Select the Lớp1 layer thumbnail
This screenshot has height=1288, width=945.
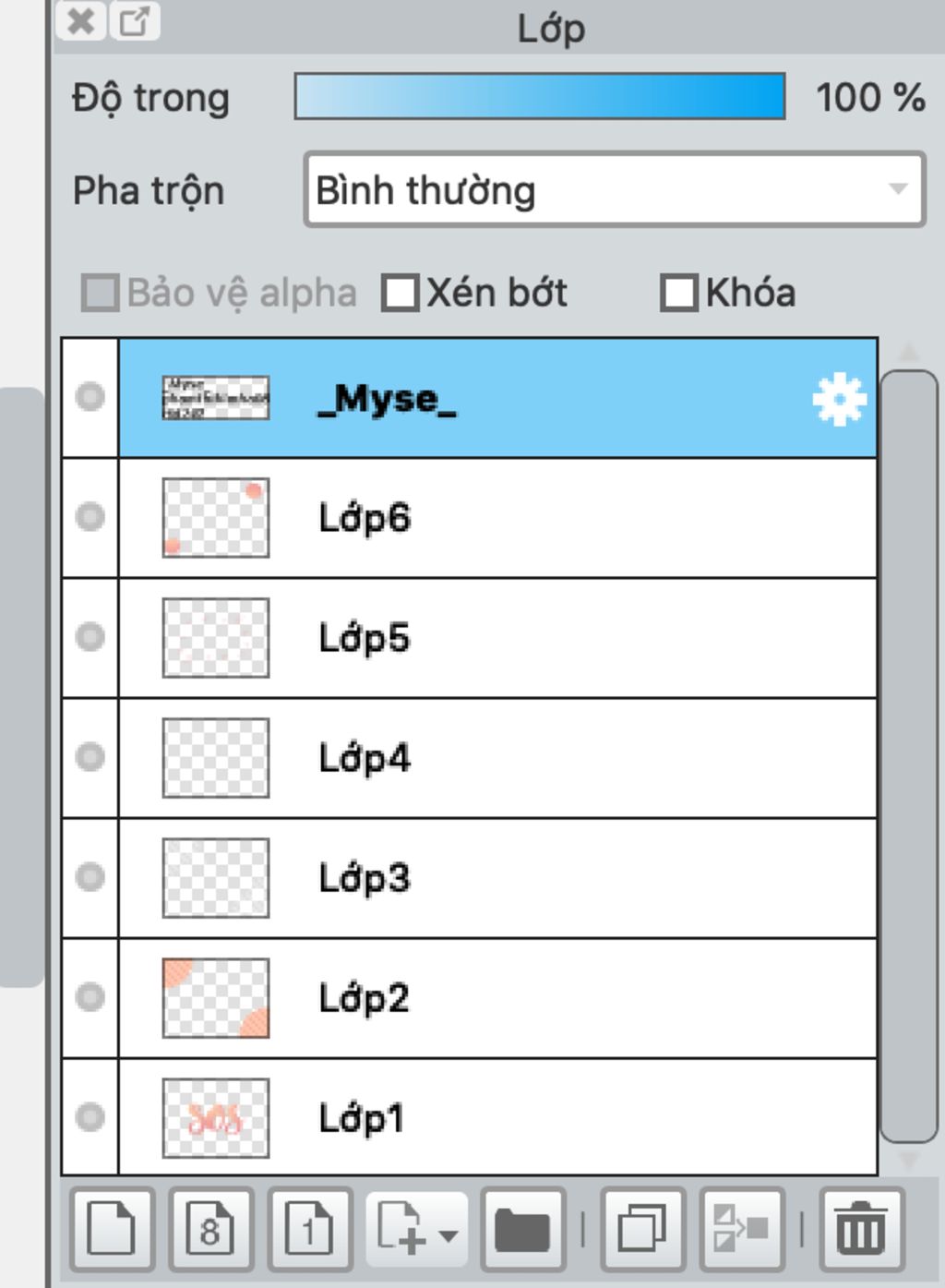click(x=216, y=1118)
